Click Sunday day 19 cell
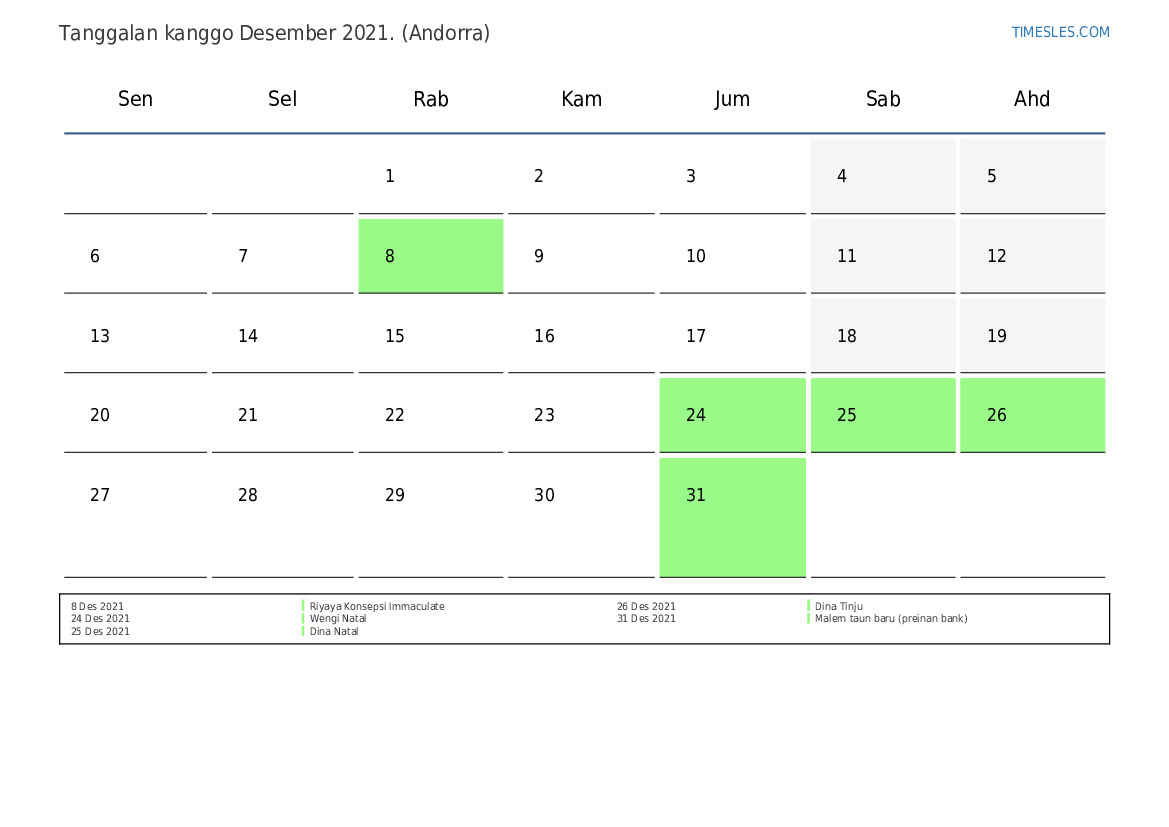This screenshot has height=827, width=1169. tap(1033, 336)
